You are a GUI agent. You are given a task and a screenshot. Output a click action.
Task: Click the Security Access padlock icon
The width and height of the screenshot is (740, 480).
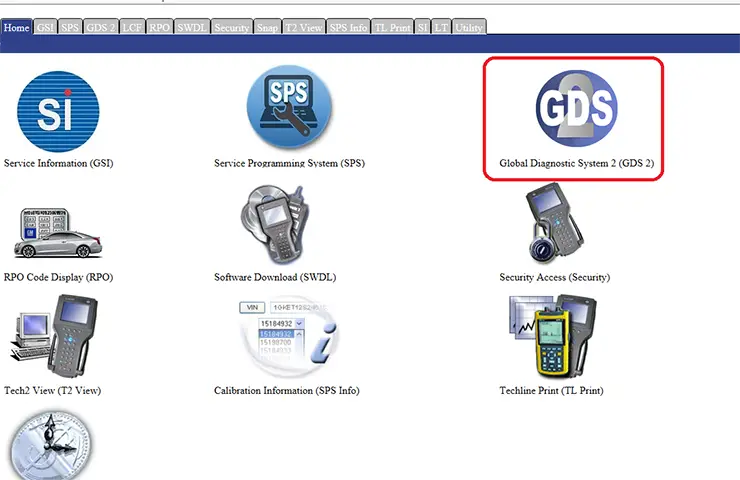tap(555, 223)
